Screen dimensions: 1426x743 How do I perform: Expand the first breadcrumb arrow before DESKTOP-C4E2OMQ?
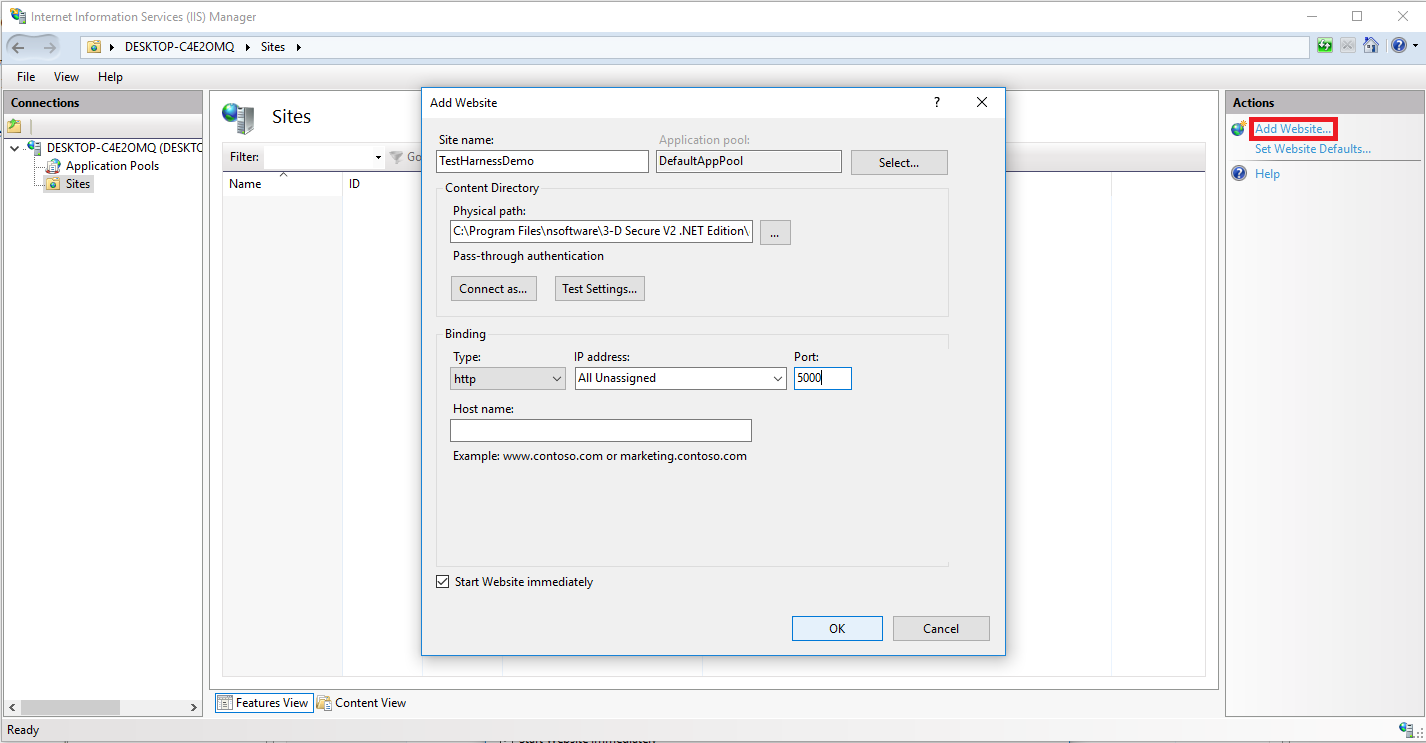click(x=113, y=47)
